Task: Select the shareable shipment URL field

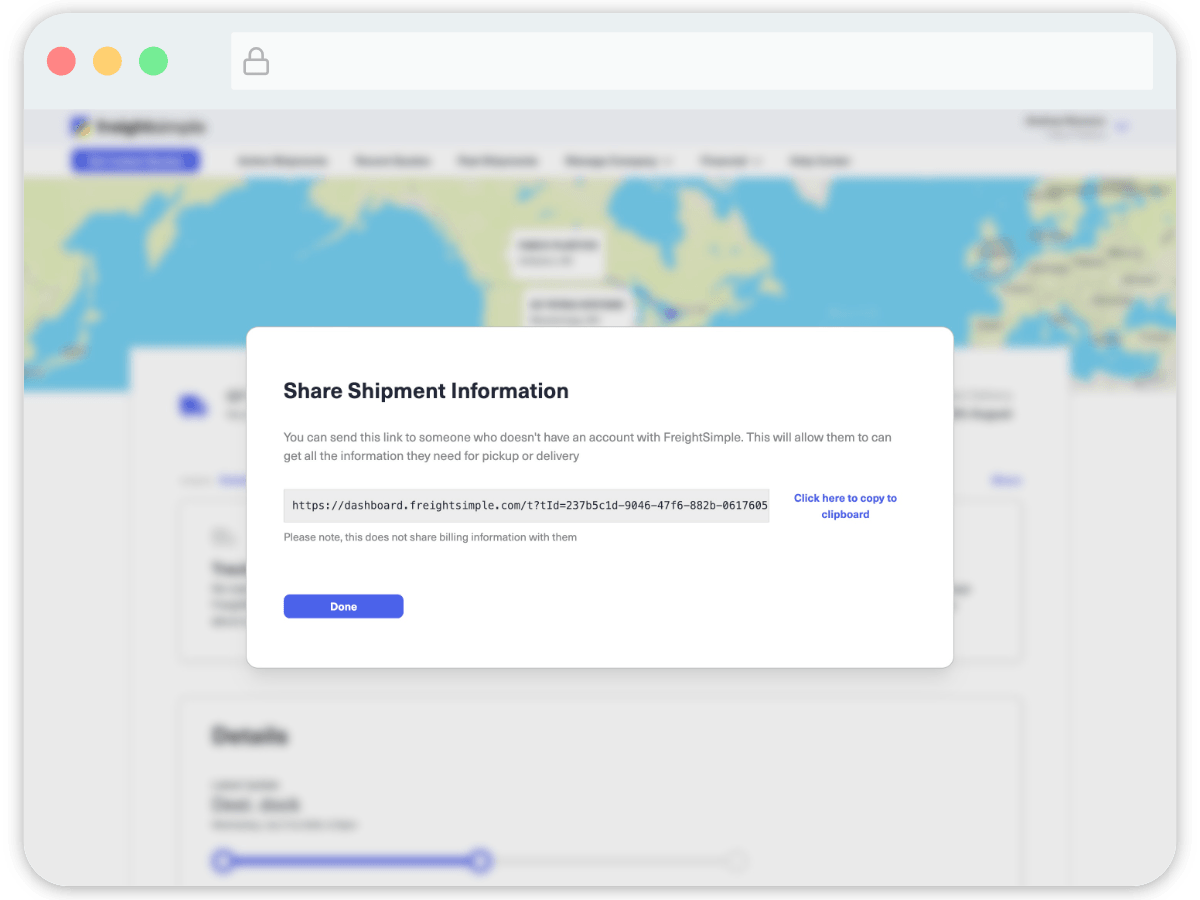Action: [x=526, y=506]
